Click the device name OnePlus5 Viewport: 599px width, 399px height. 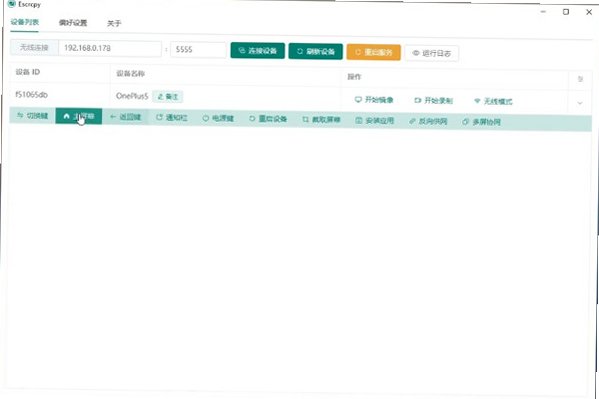[x=132, y=96]
